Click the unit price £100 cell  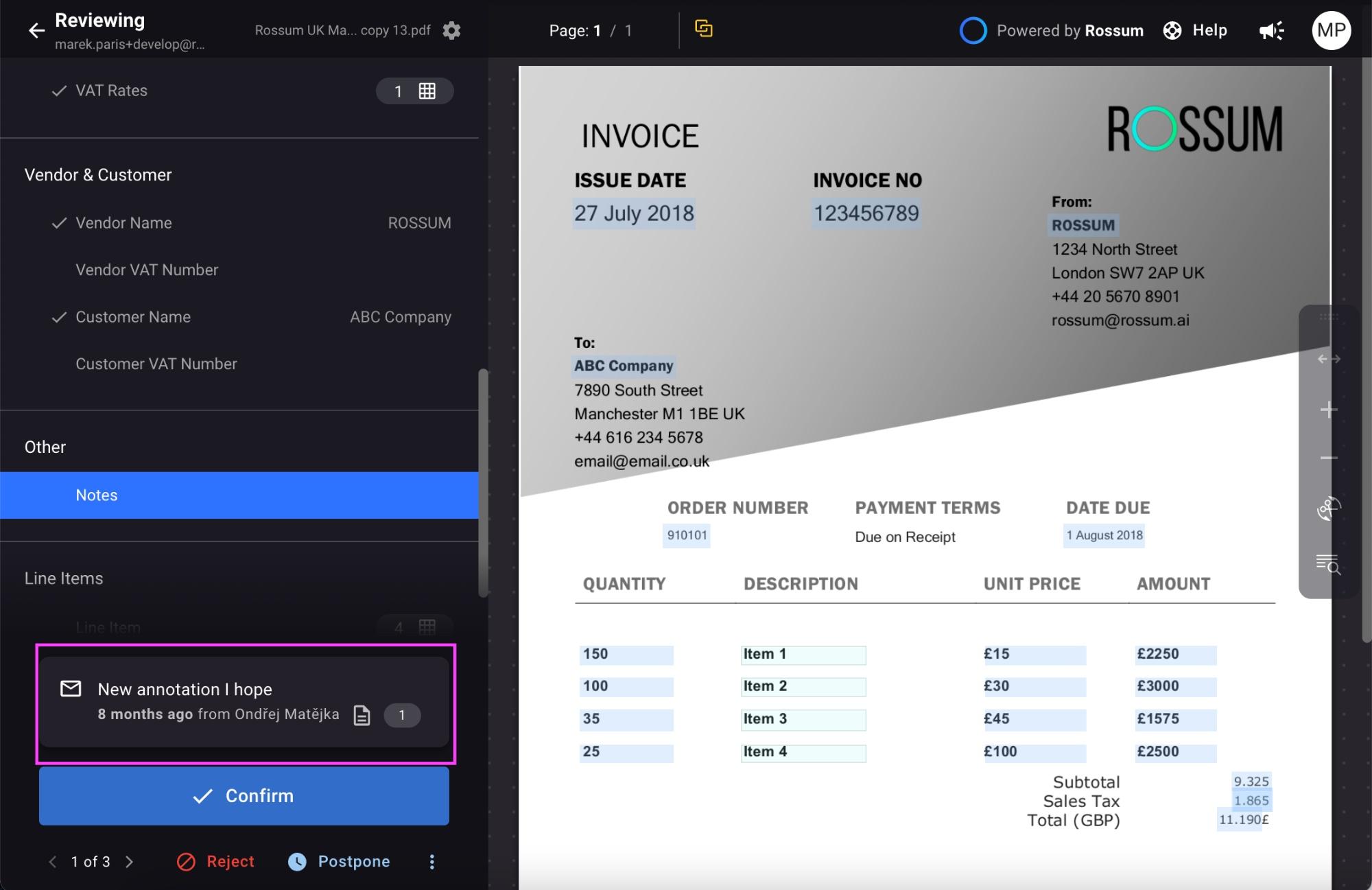click(x=1034, y=752)
